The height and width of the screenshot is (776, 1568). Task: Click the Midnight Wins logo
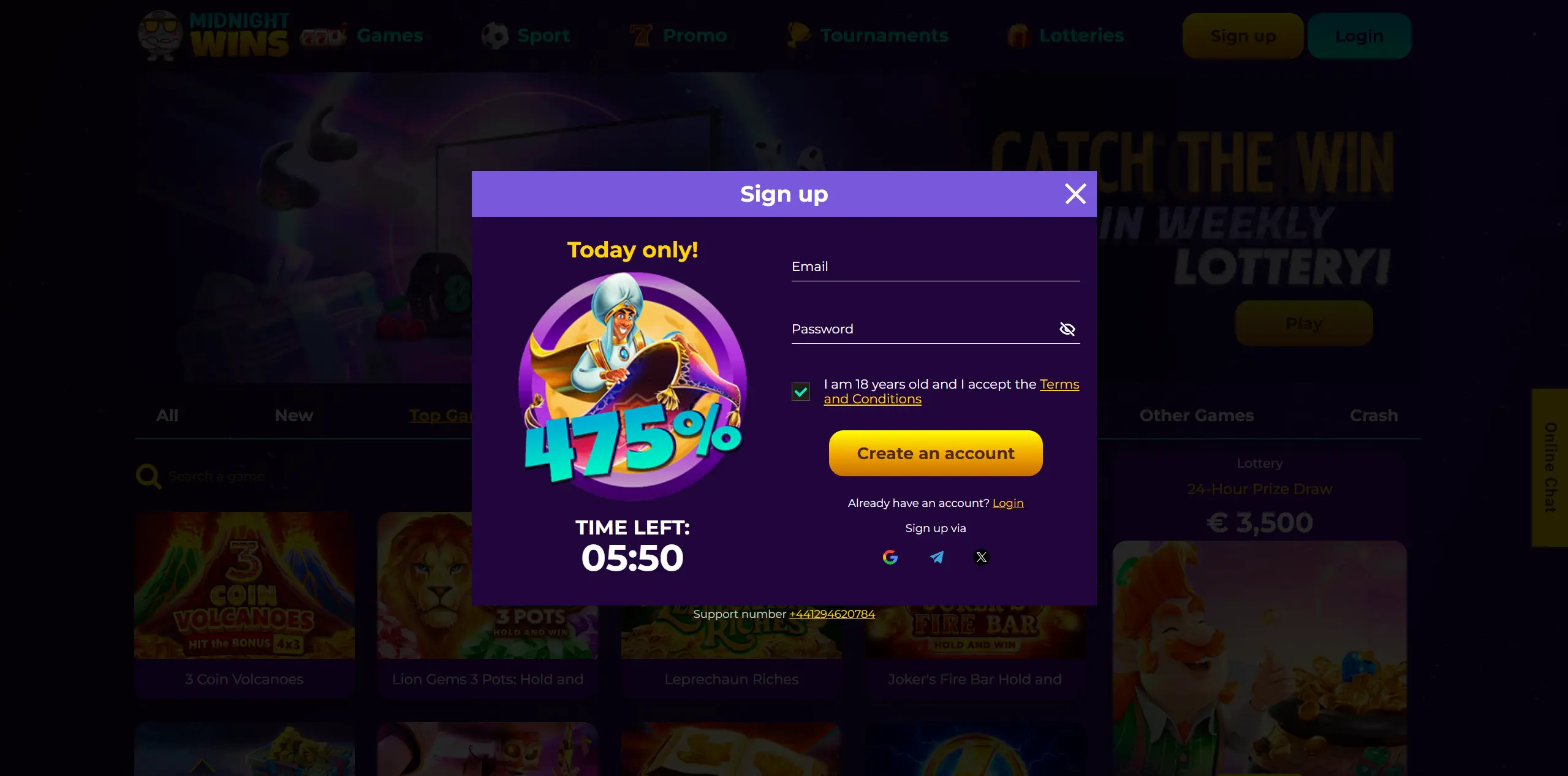(x=213, y=36)
